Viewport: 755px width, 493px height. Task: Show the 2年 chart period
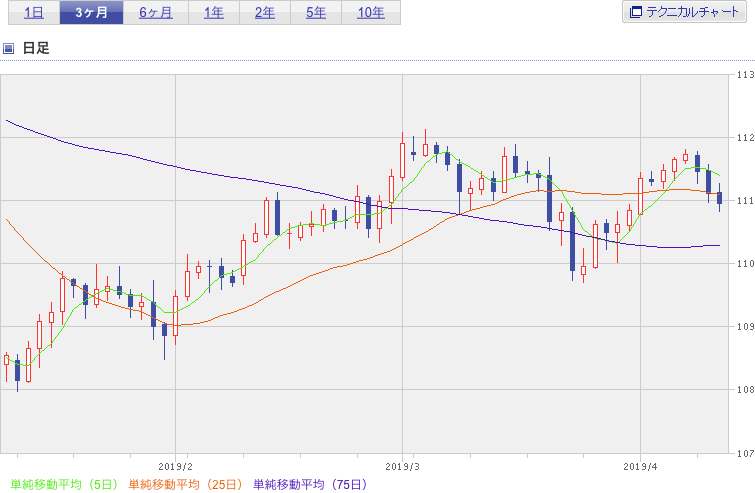[265, 13]
